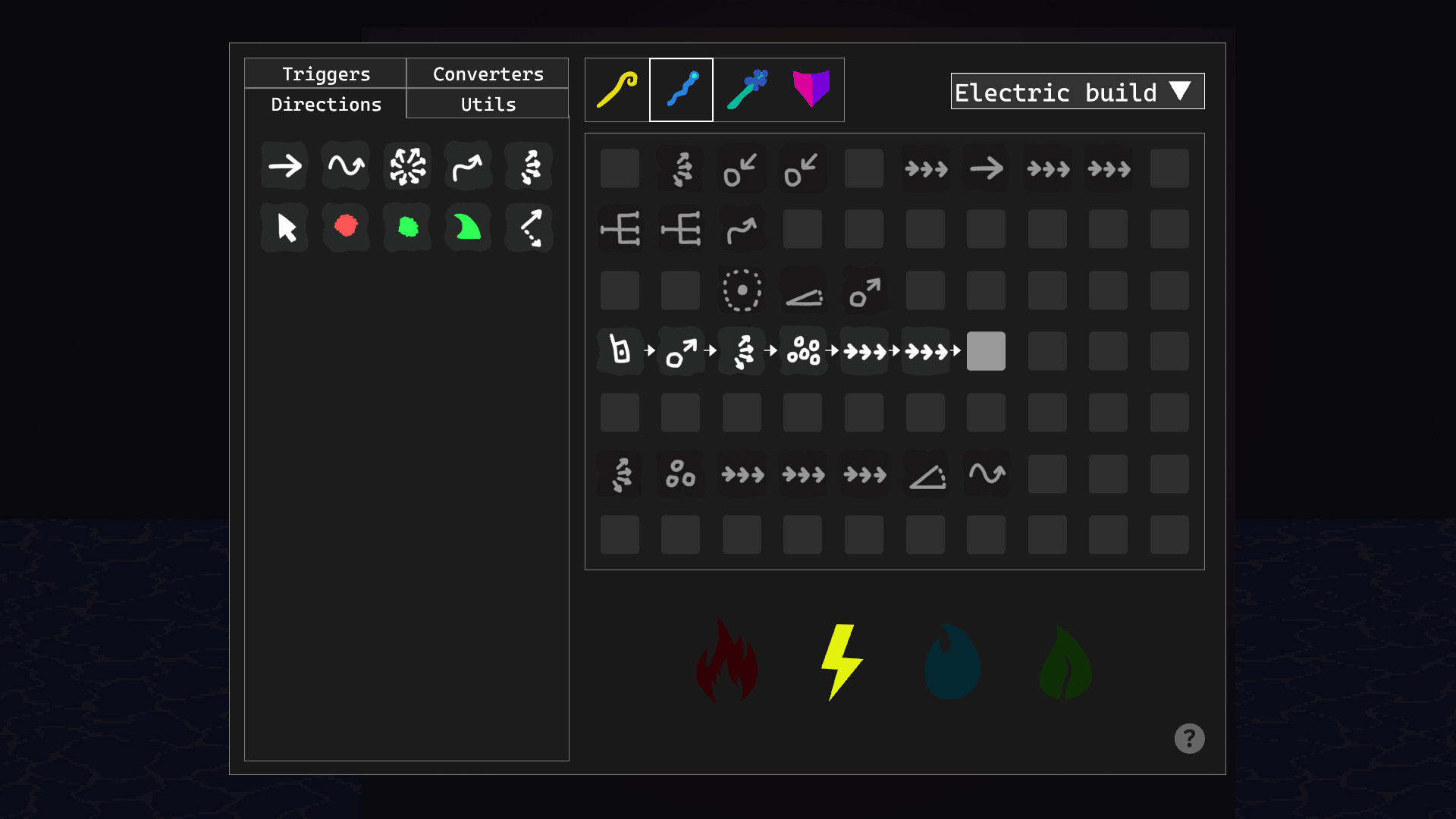Viewport: 1456px width, 819px height.
Task: Switch to the Converters tab
Action: click(488, 74)
